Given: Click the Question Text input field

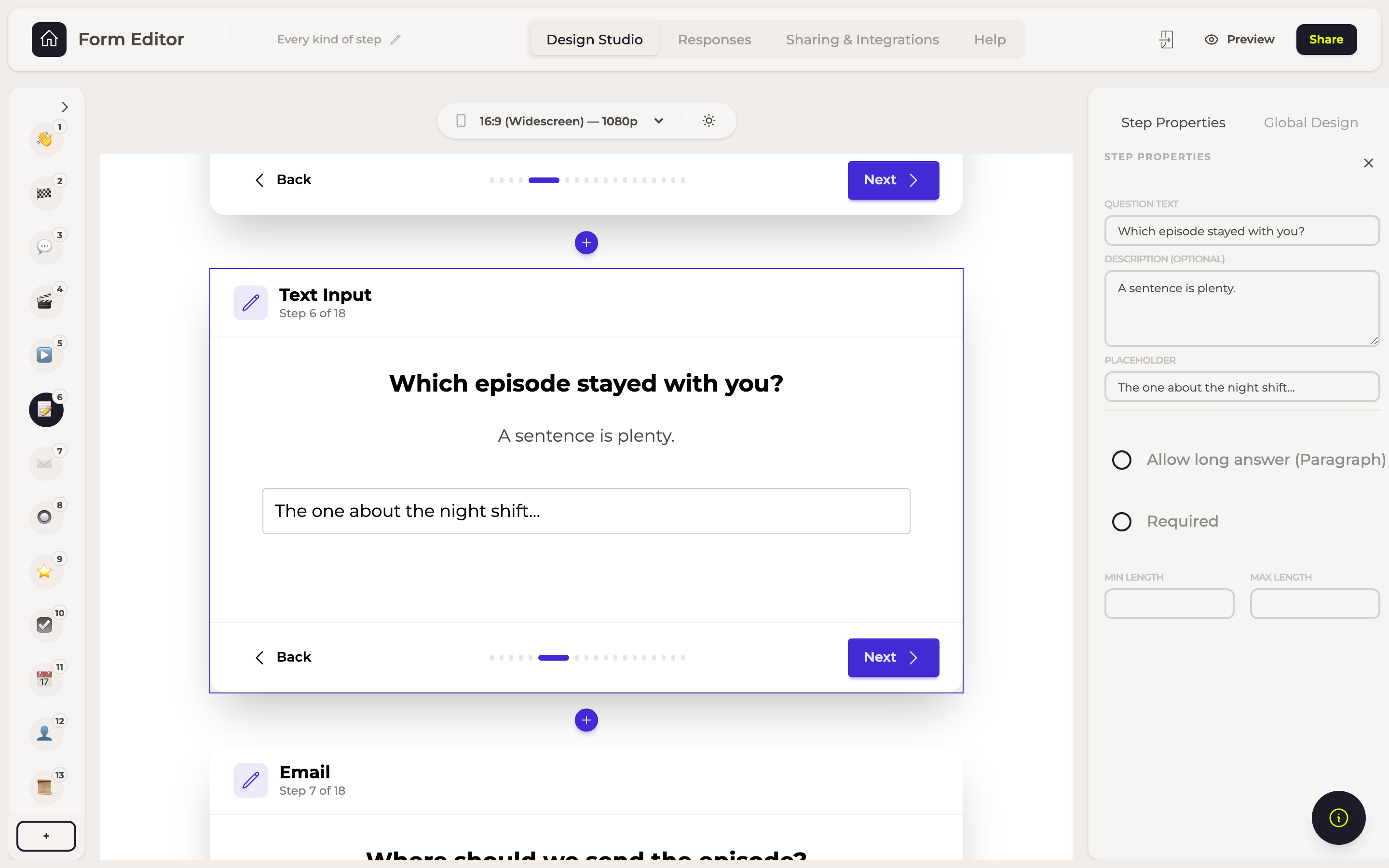Looking at the screenshot, I should click(x=1241, y=231).
